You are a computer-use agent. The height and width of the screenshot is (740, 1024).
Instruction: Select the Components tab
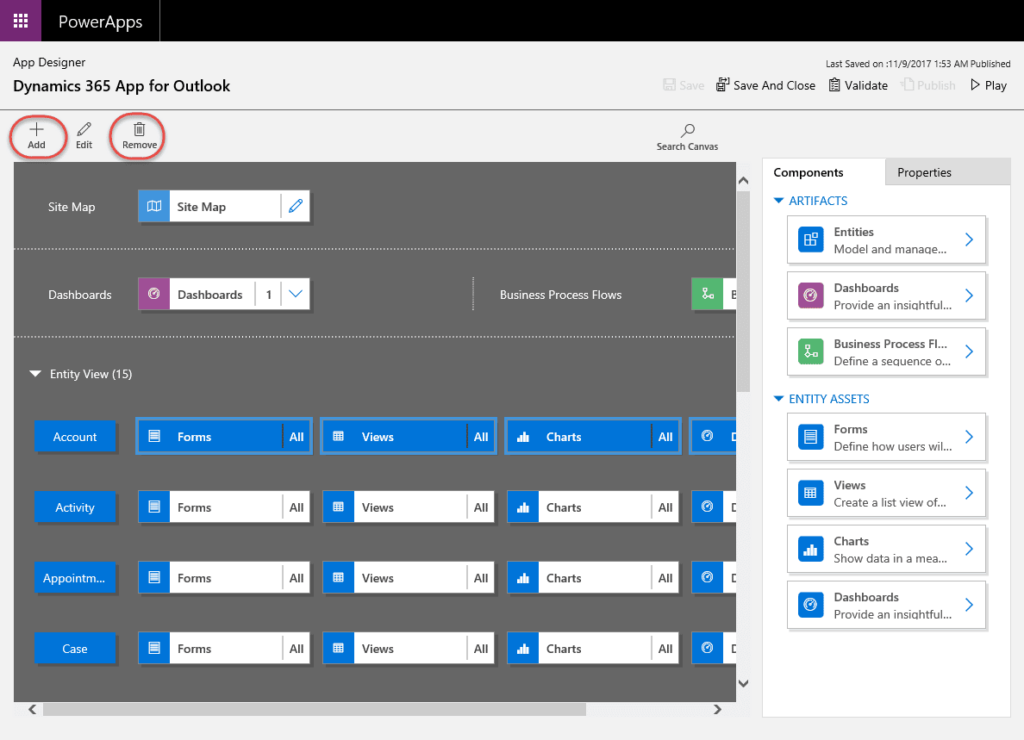click(x=808, y=172)
